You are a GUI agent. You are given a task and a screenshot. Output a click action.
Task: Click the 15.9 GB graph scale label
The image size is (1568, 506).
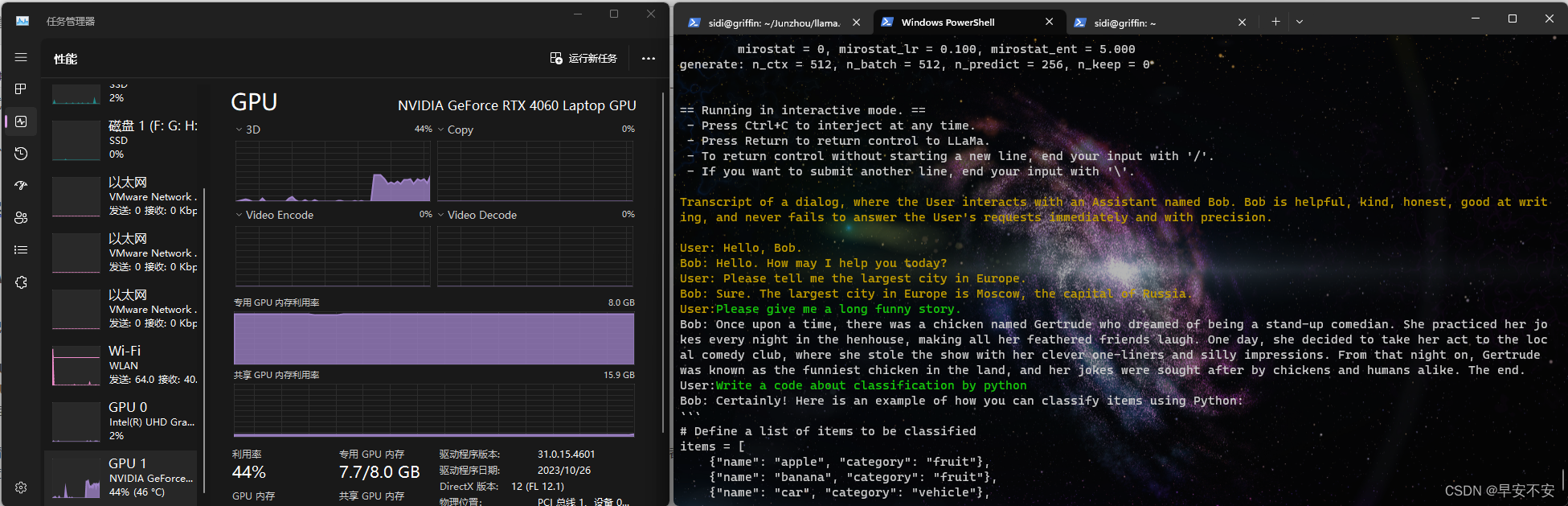click(619, 375)
